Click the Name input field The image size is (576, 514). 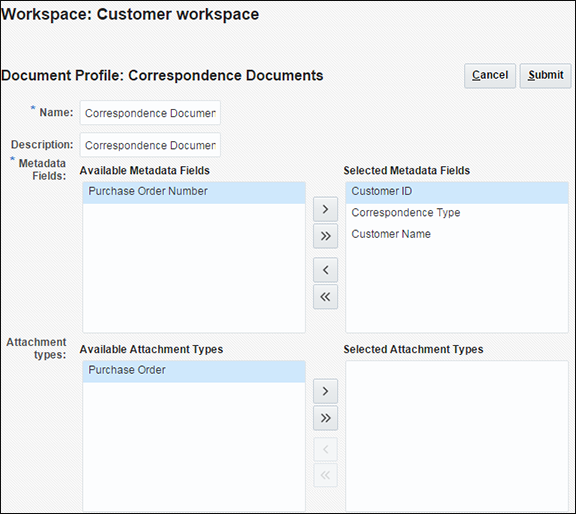tap(150, 113)
